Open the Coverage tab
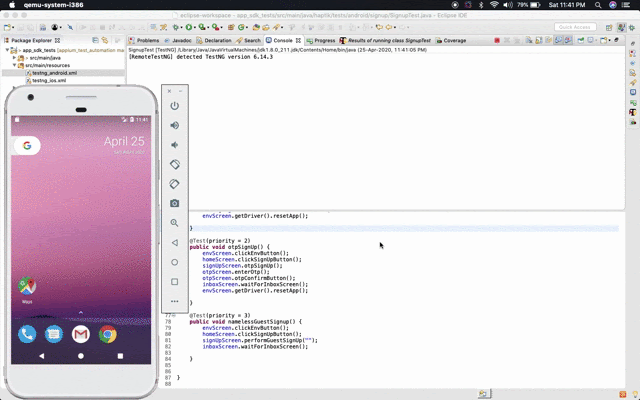 coord(452,40)
